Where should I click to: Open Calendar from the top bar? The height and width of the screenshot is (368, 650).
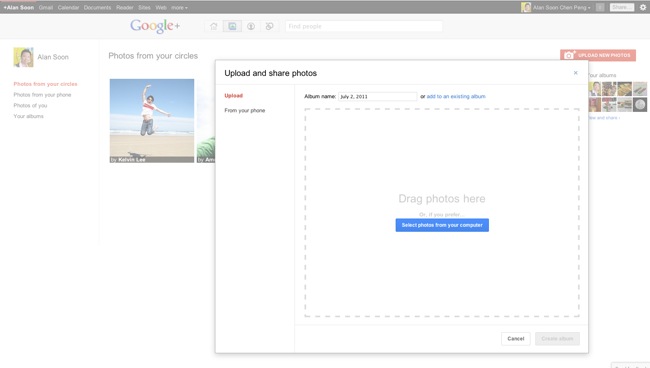(x=68, y=7)
